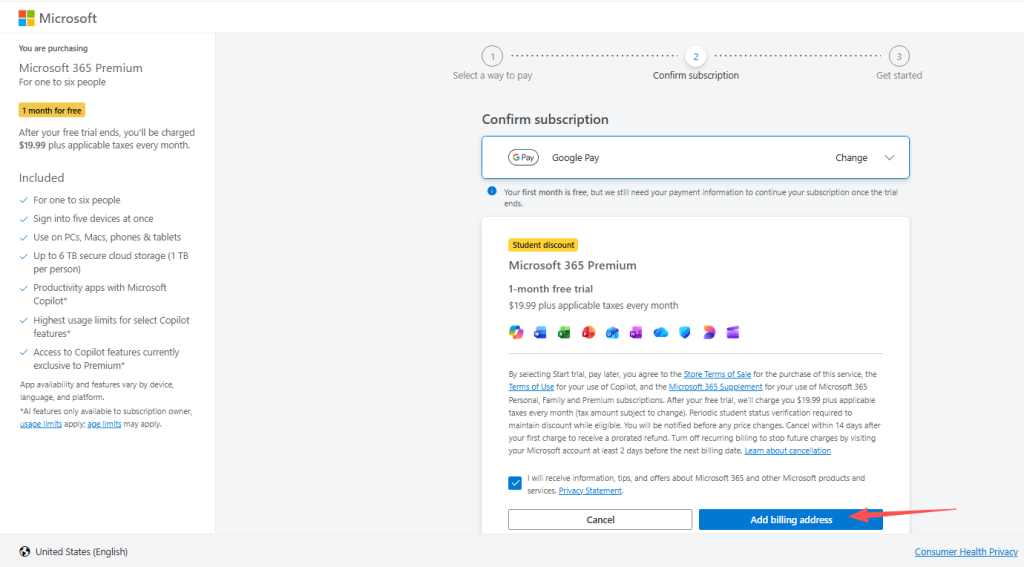
Task: Click the Microsoft logo in header
Action: (57, 18)
